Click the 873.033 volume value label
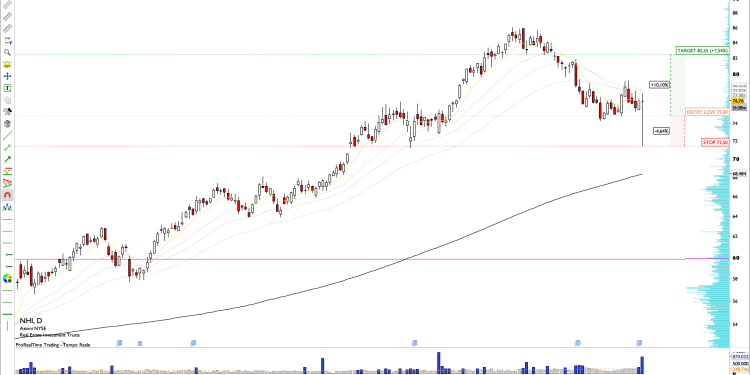Screen dimensions: 750x375 click(x=739, y=356)
